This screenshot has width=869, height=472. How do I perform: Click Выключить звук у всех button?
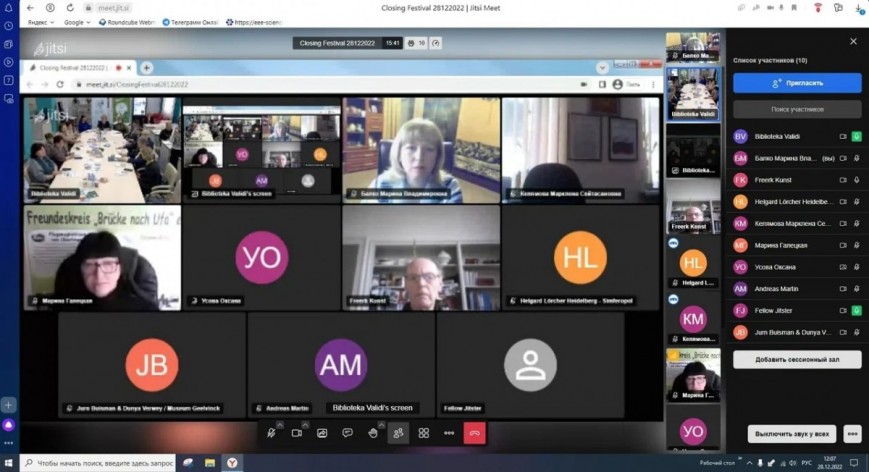point(791,434)
